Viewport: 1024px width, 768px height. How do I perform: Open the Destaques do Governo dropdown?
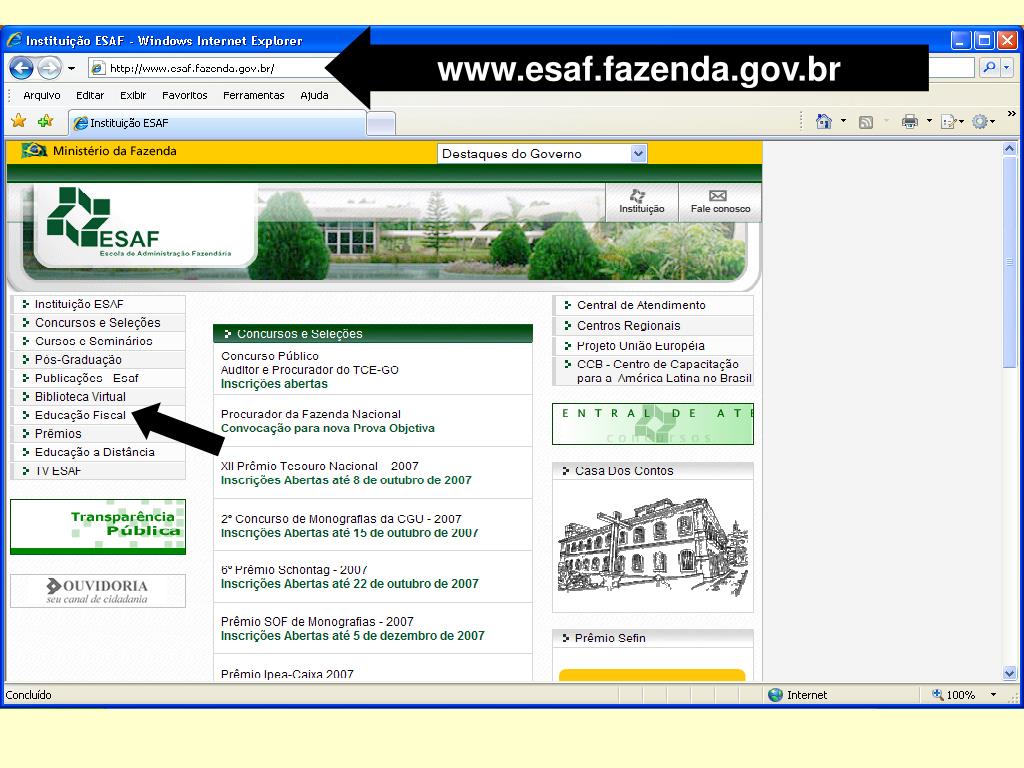542,153
